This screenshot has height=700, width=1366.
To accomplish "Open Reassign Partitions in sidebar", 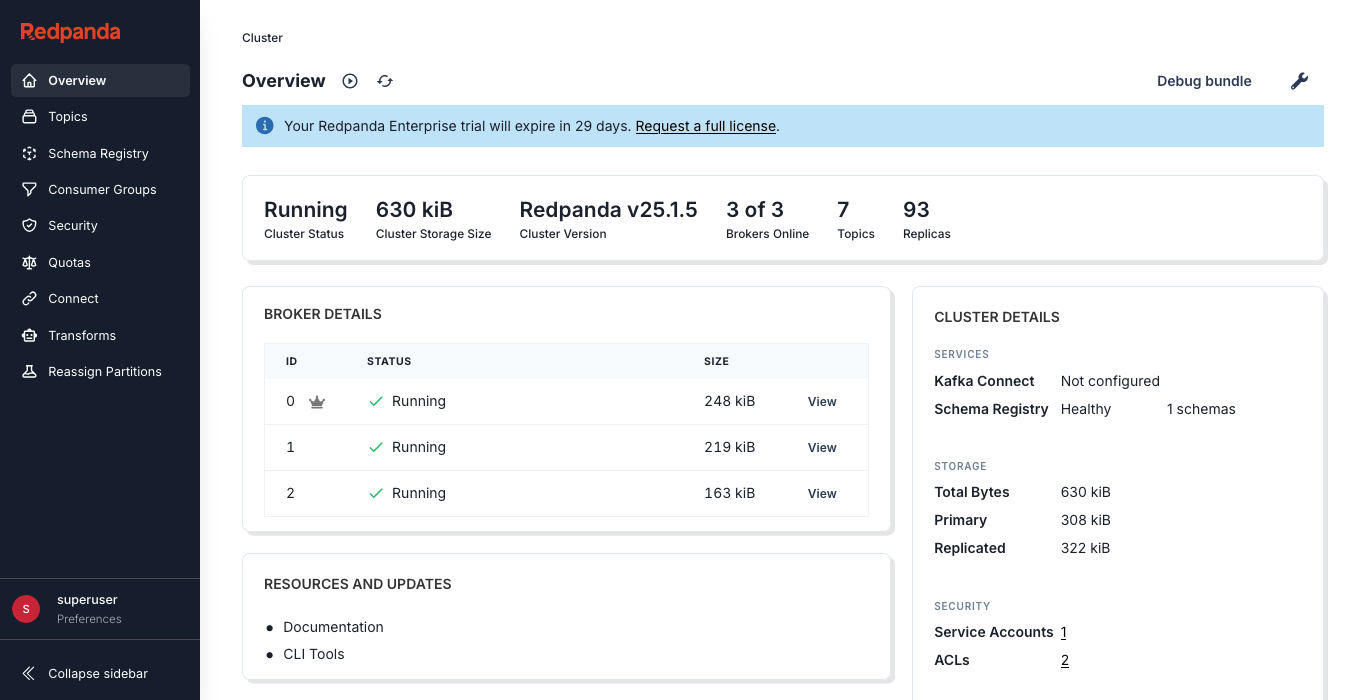I will [105, 372].
